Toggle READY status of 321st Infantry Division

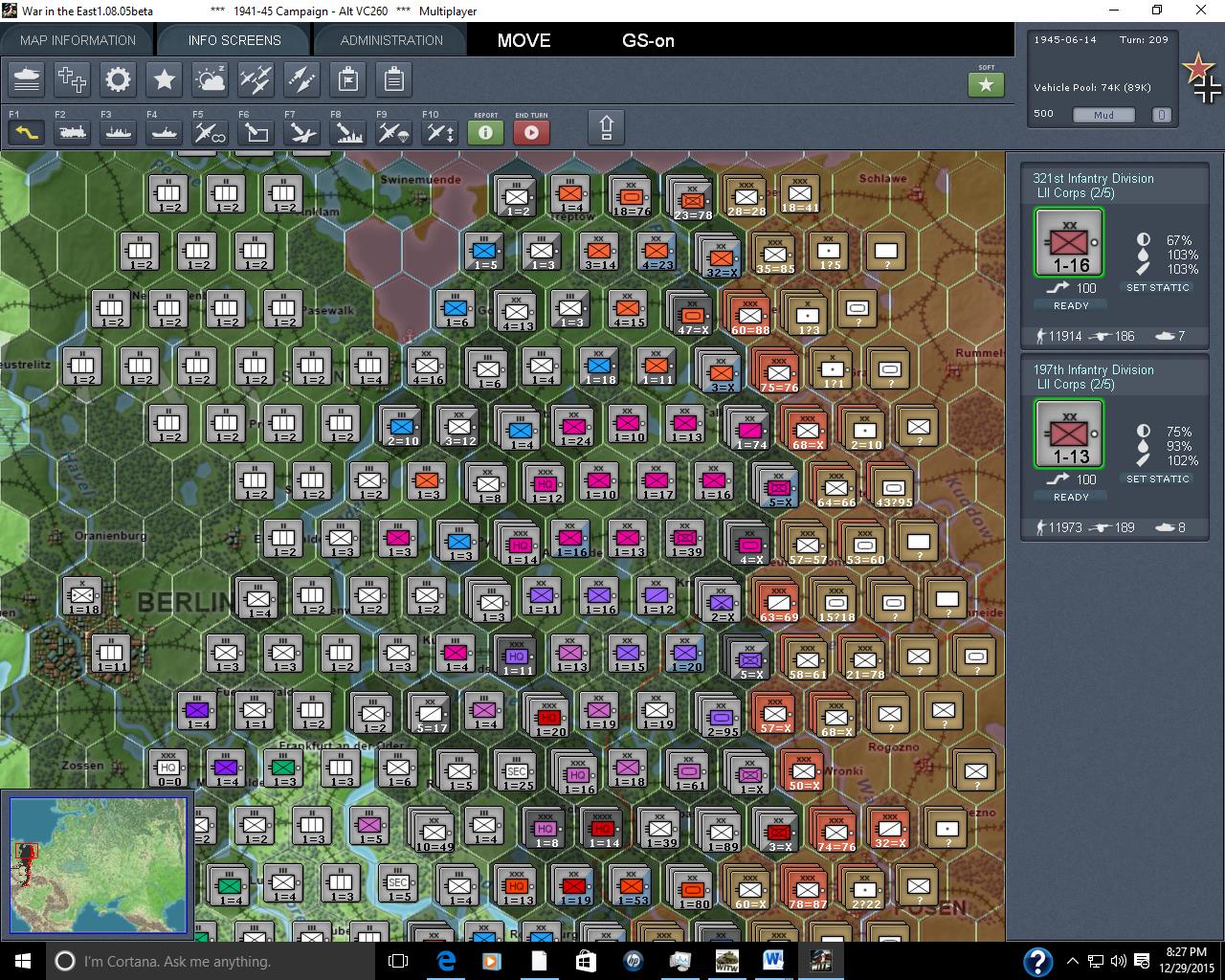click(1071, 305)
